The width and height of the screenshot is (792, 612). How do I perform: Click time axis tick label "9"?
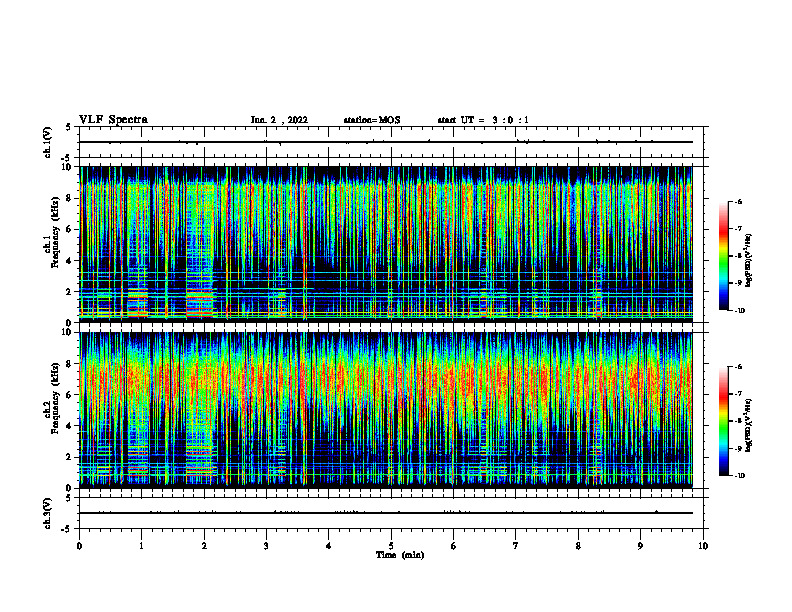coord(640,546)
